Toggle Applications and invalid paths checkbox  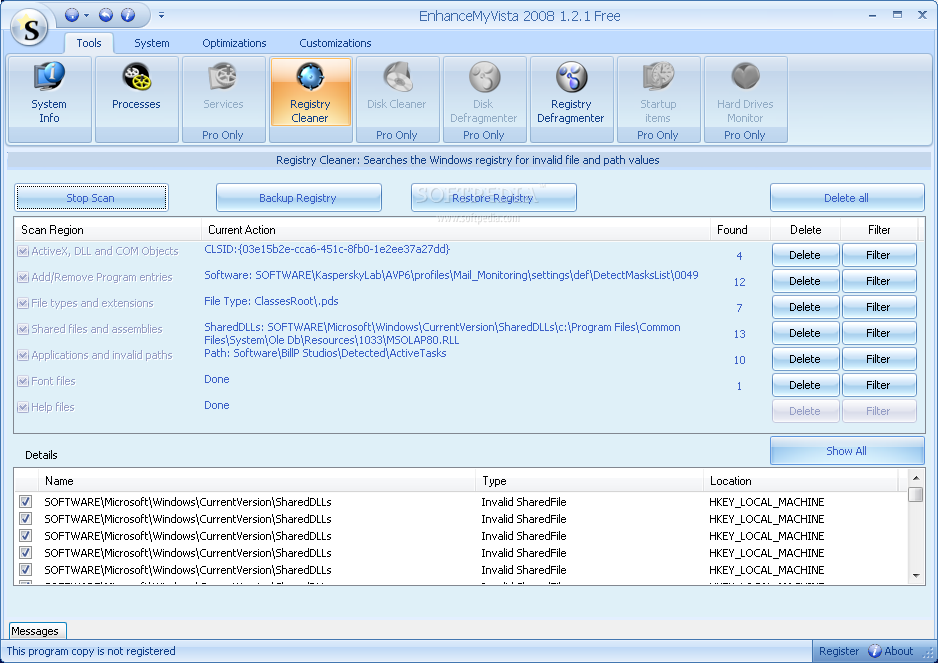[x=23, y=355]
